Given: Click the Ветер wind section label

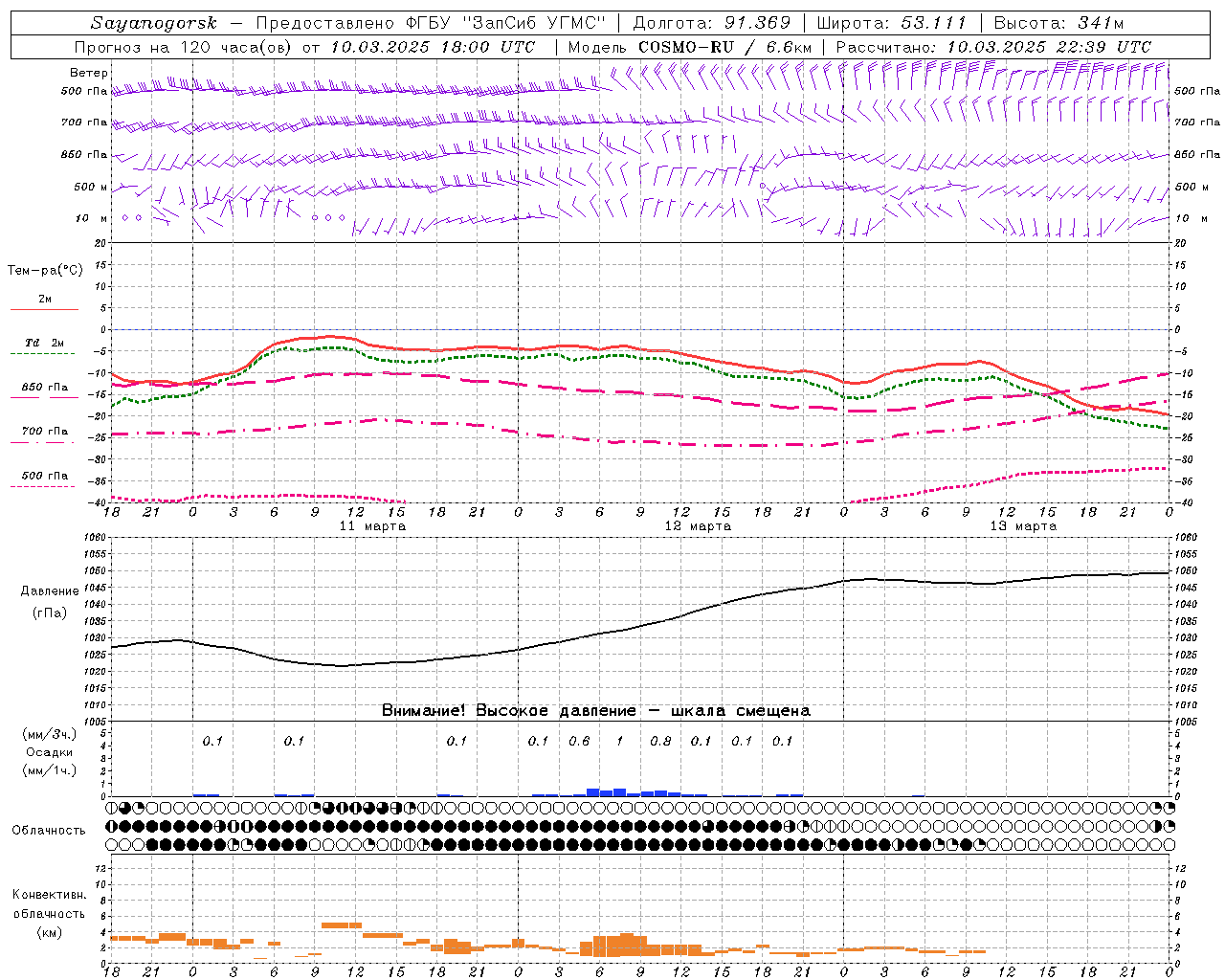Looking at the screenshot, I should point(88,73).
